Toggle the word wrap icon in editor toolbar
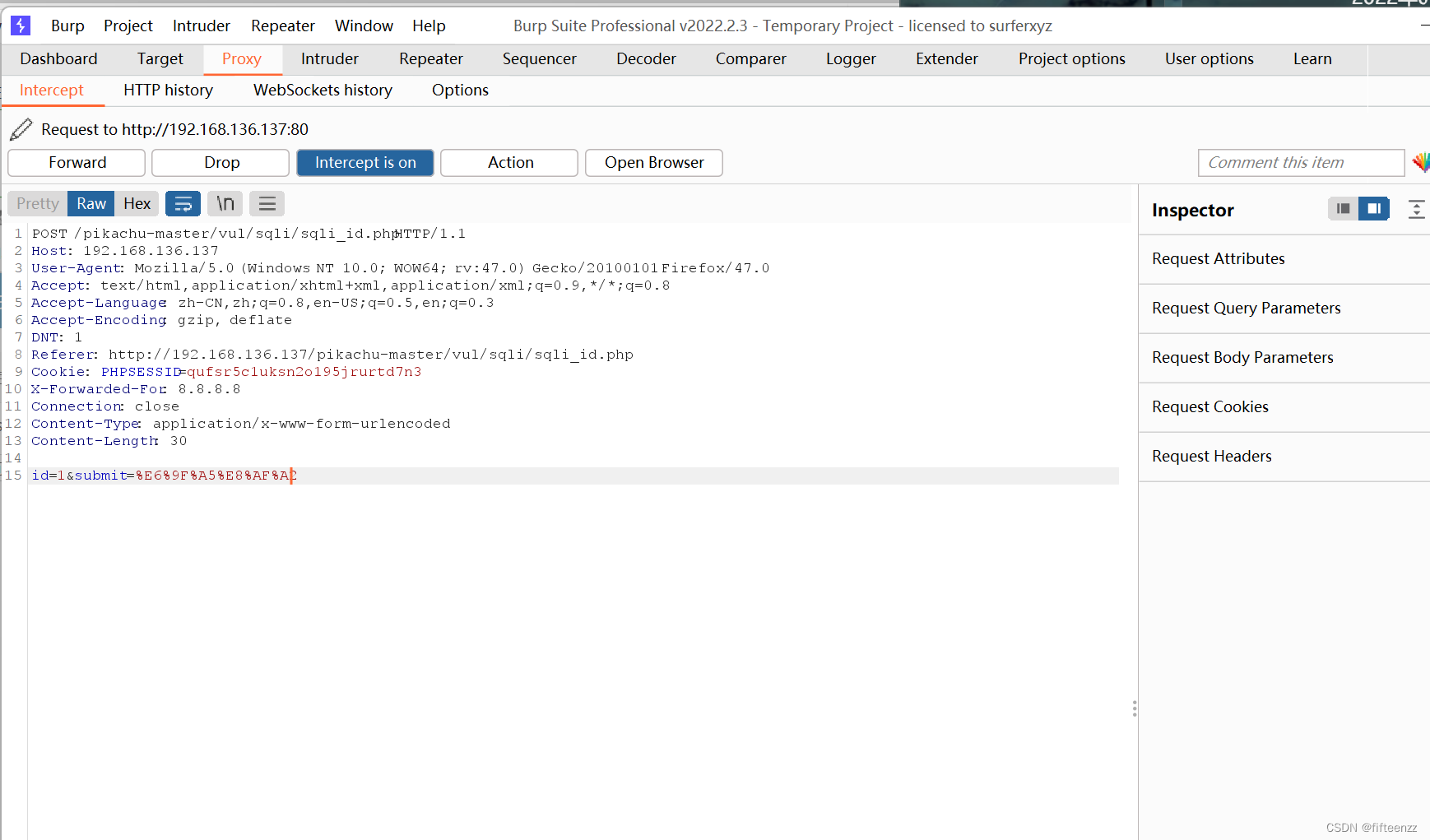The width and height of the screenshot is (1430, 840). click(183, 203)
